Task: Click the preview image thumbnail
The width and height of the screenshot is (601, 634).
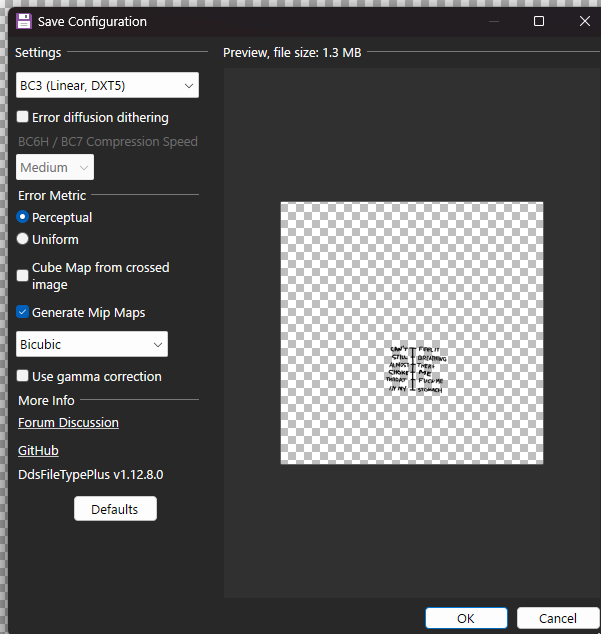Action: (x=412, y=333)
